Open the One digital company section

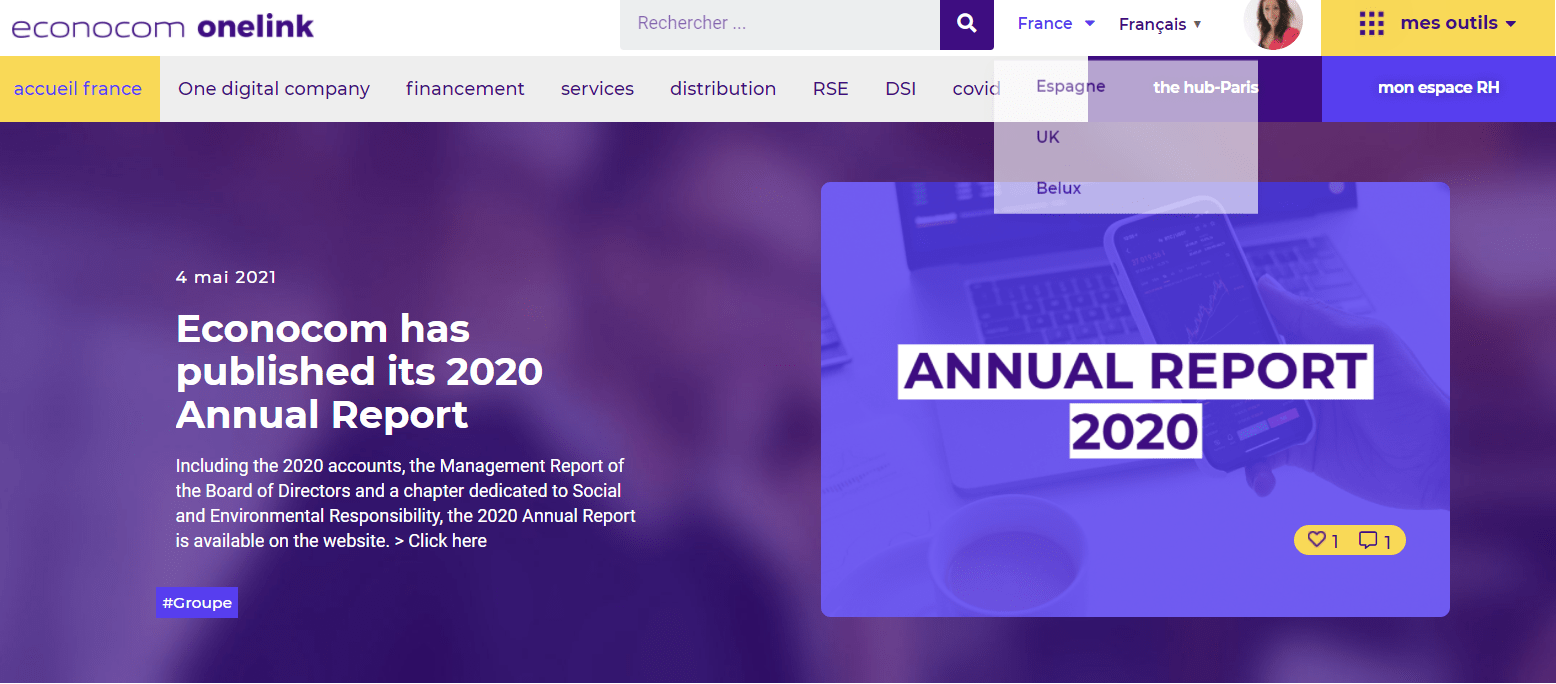[274, 88]
